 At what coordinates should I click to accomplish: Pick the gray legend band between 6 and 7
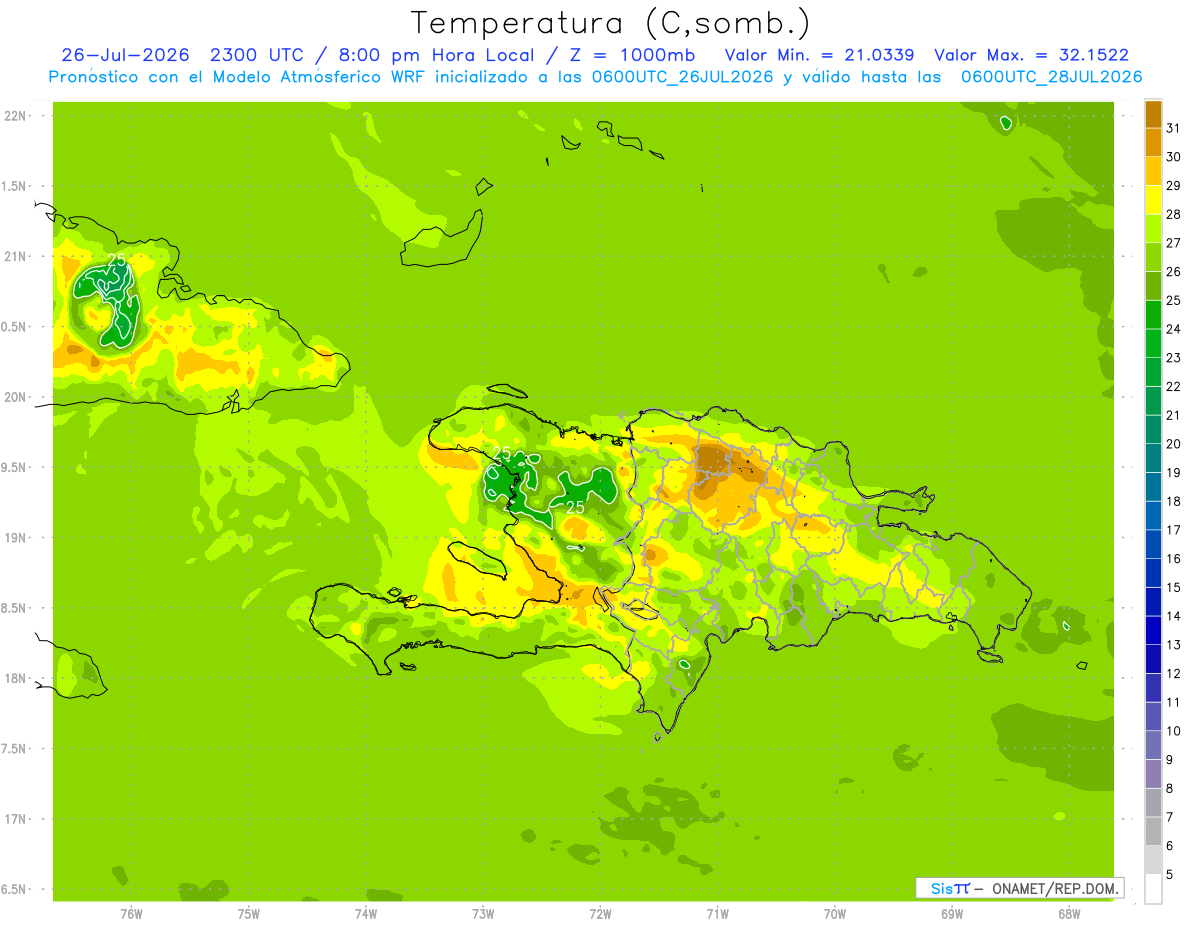coord(1153,831)
